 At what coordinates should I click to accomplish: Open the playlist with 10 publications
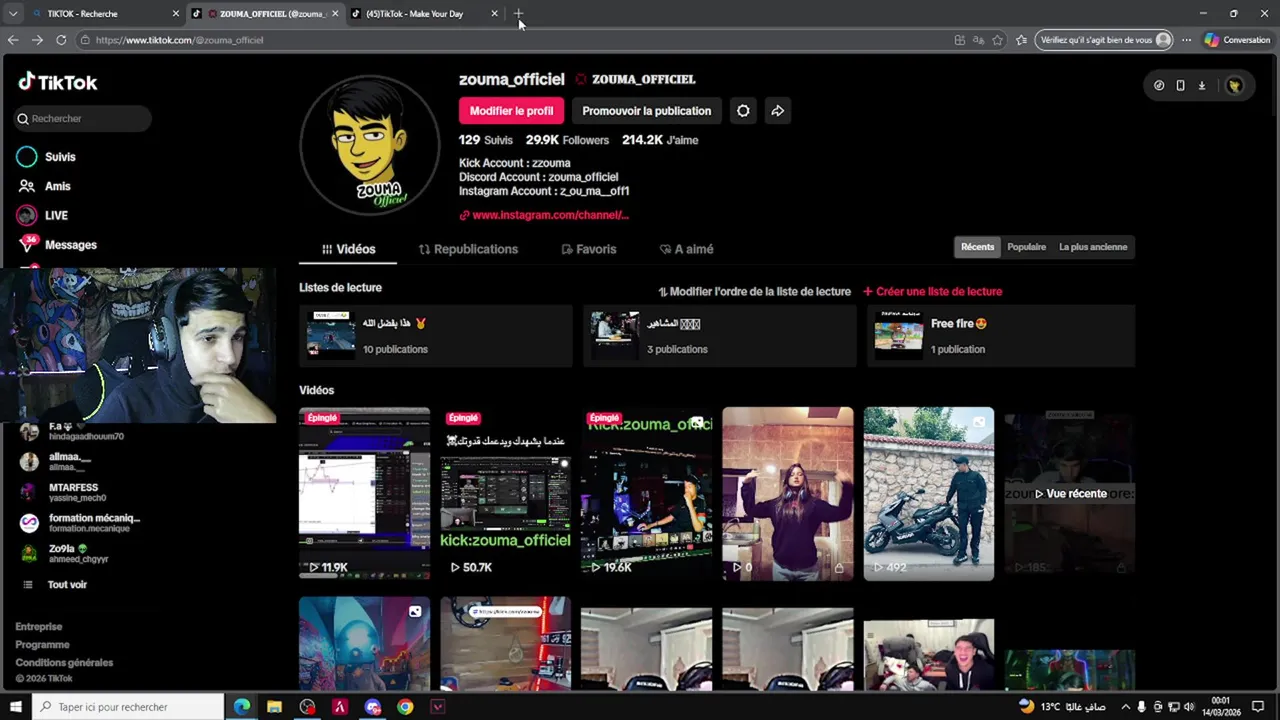[435, 336]
